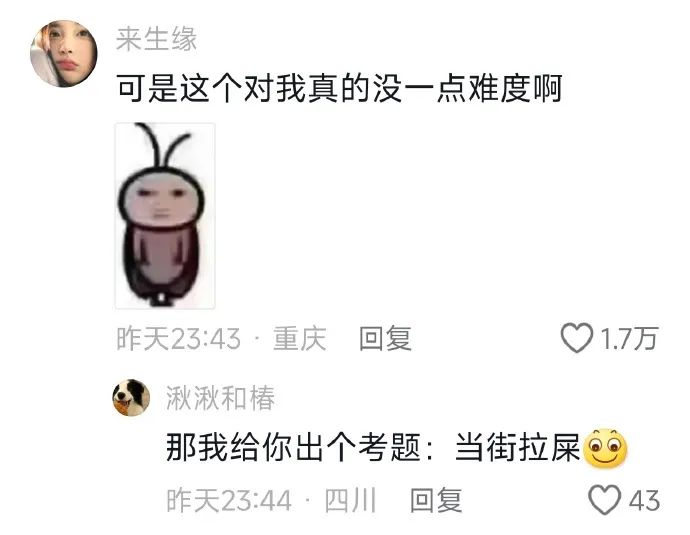Select reply text 那我给你出个考题
This screenshot has height=535, width=690.
pos(293,447)
